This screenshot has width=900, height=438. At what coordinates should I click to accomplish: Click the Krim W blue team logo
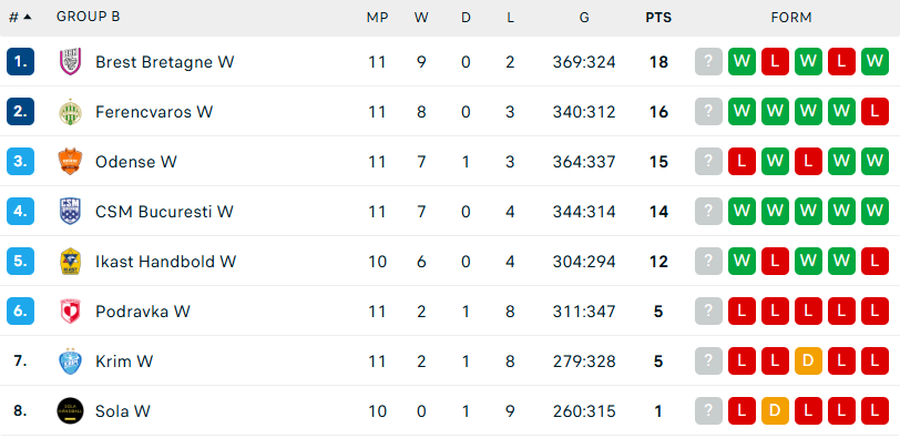tap(69, 361)
